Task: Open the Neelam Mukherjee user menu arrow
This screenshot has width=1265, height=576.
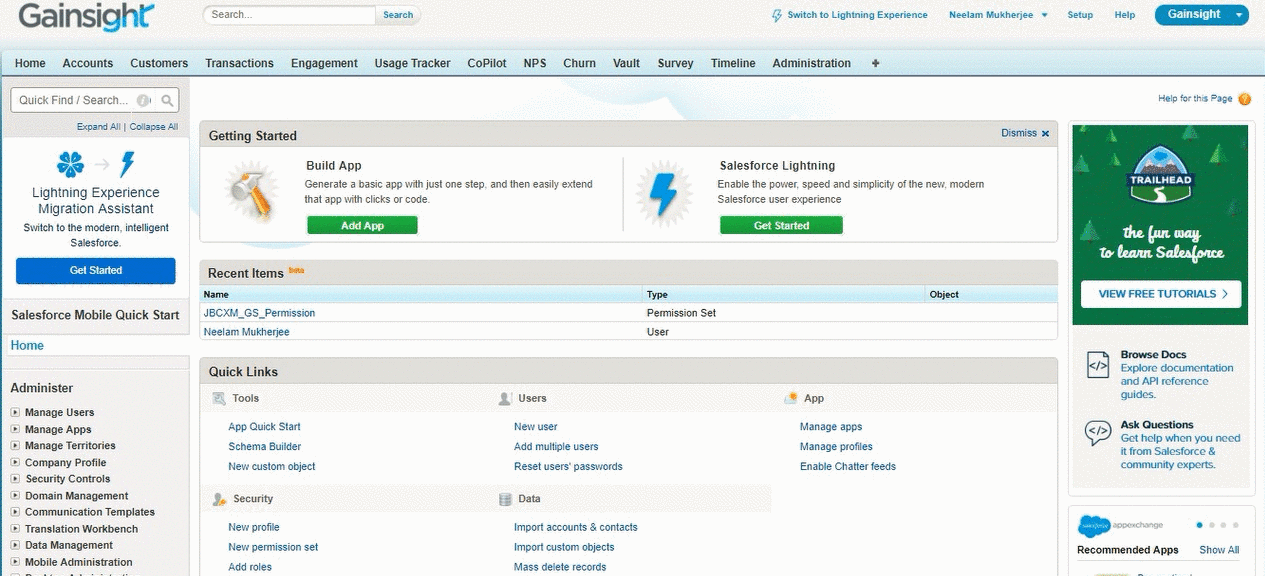Action: click(x=1044, y=15)
